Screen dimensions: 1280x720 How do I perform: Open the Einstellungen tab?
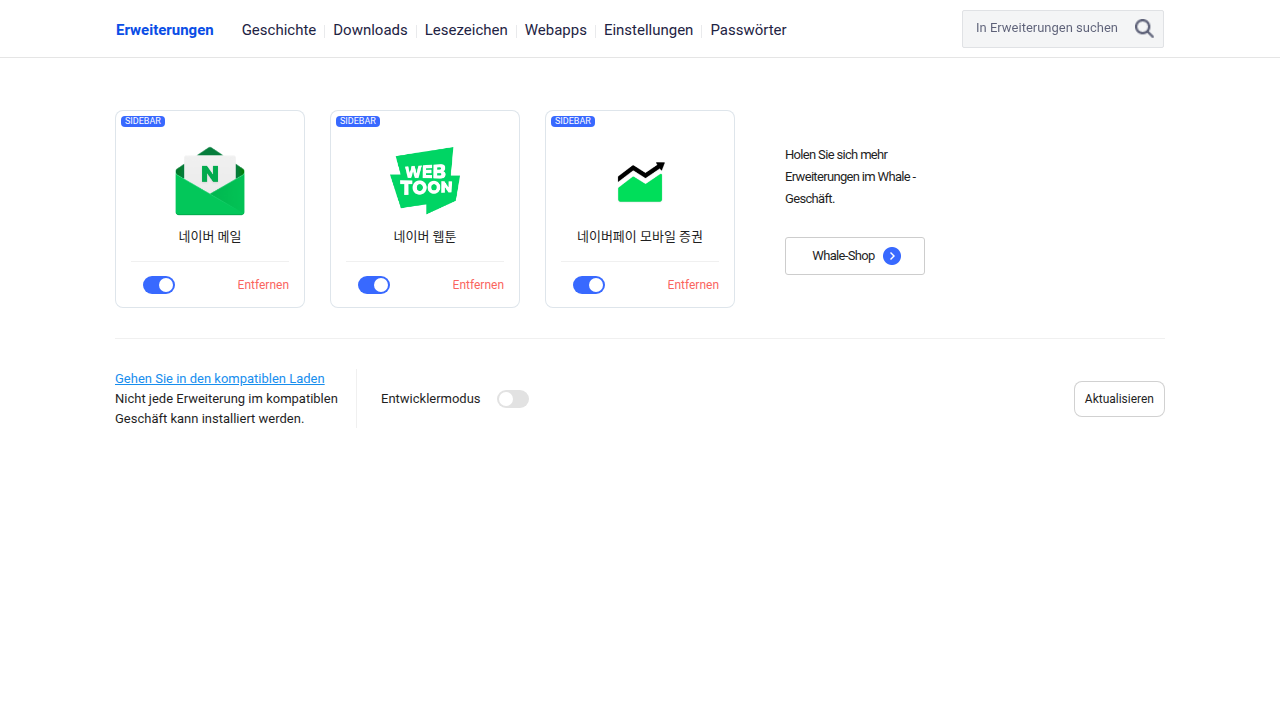tap(648, 30)
